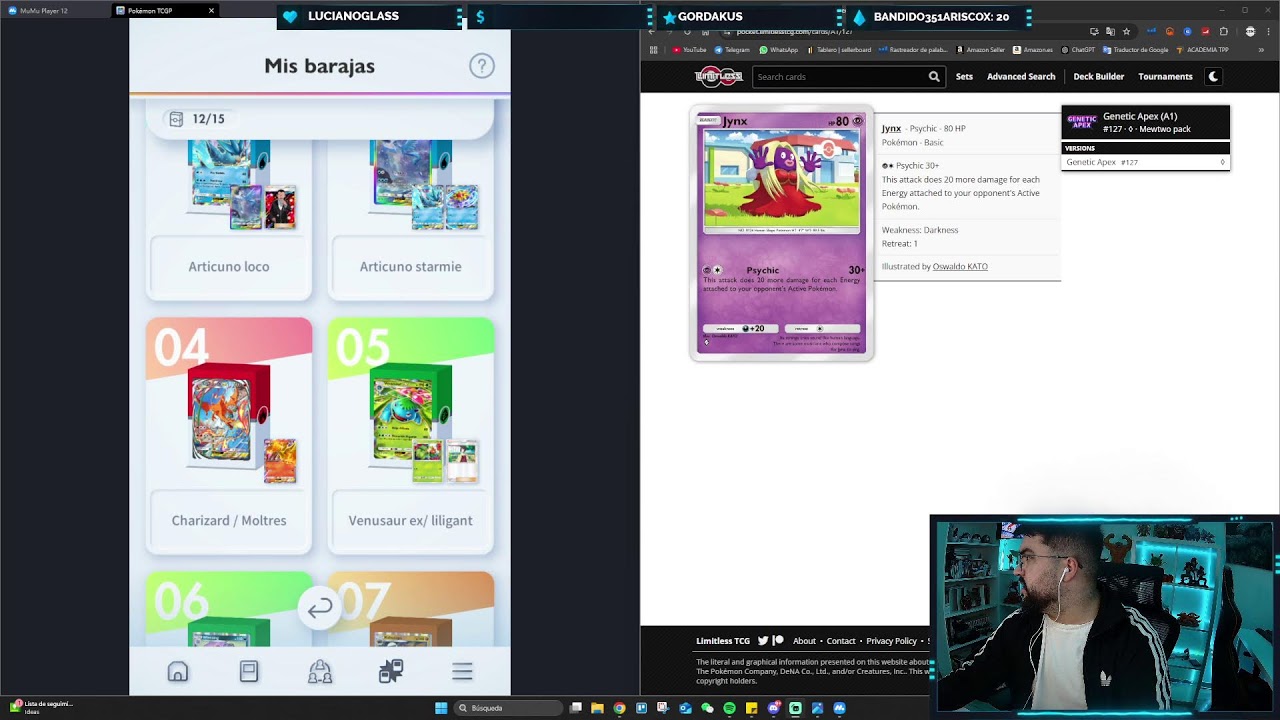Expand the hidden bookmarks overflow chevron
The height and width of the screenshot is (720, 1280).
tap(1261, 50)
